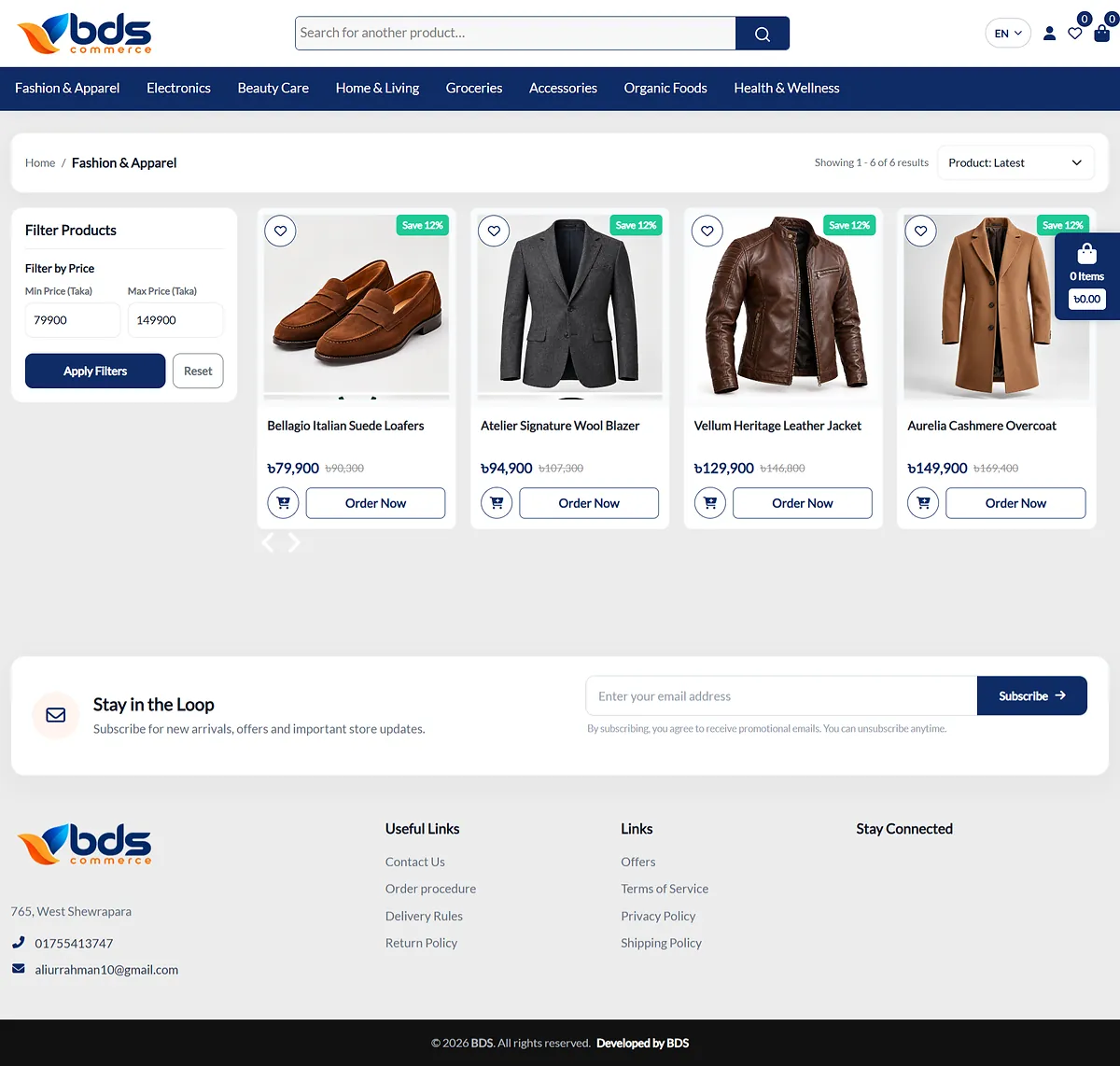This screenshot has height=1066, width=1120.
Task: Expand the Product: Latest sort dropdown
Action: point(1015,162)
